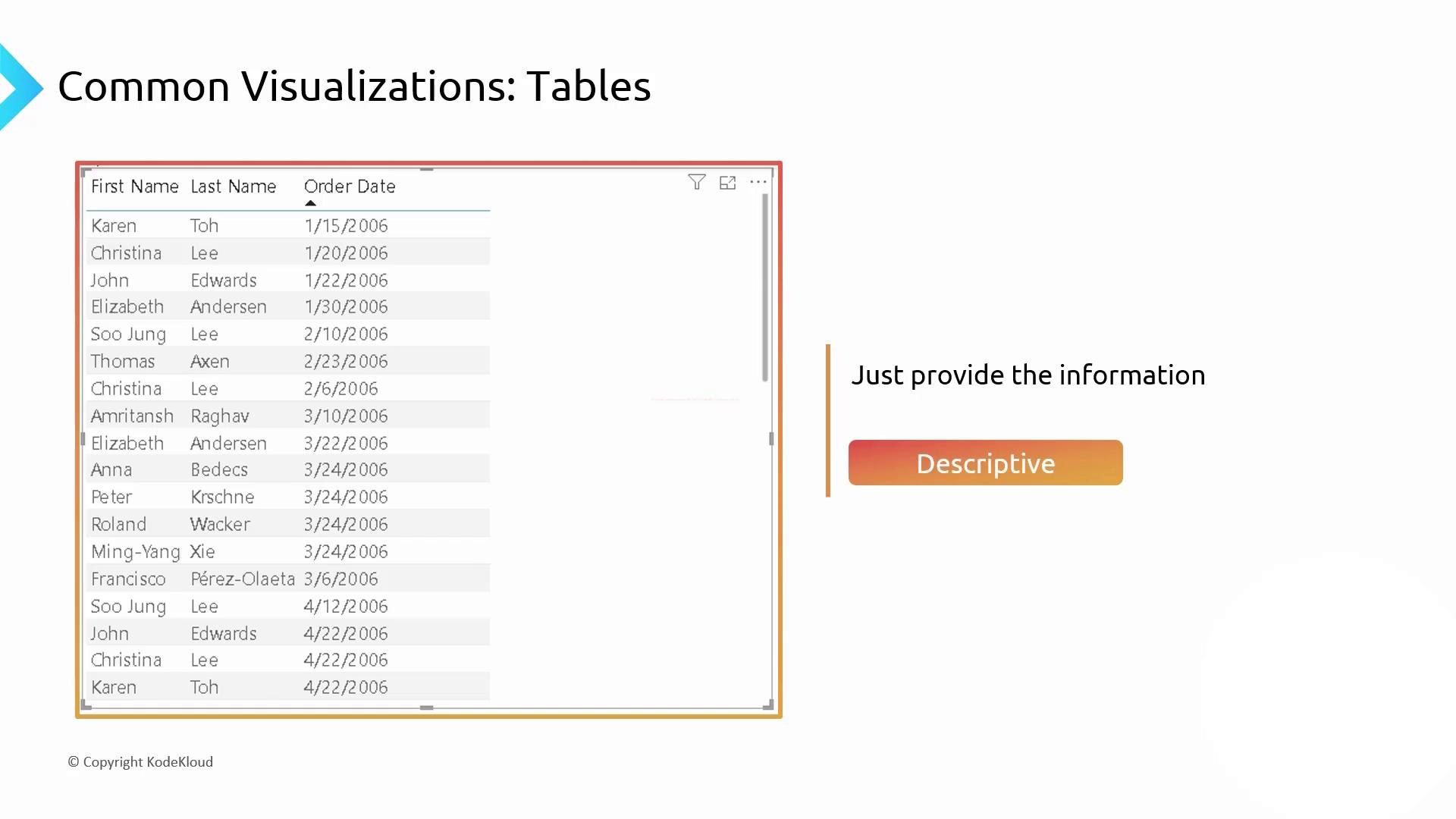Sort by the Order Date column header
Image resolution: width=1456 pixels, height=819 pixels.
pyautogui.click(x=350, y=187)
